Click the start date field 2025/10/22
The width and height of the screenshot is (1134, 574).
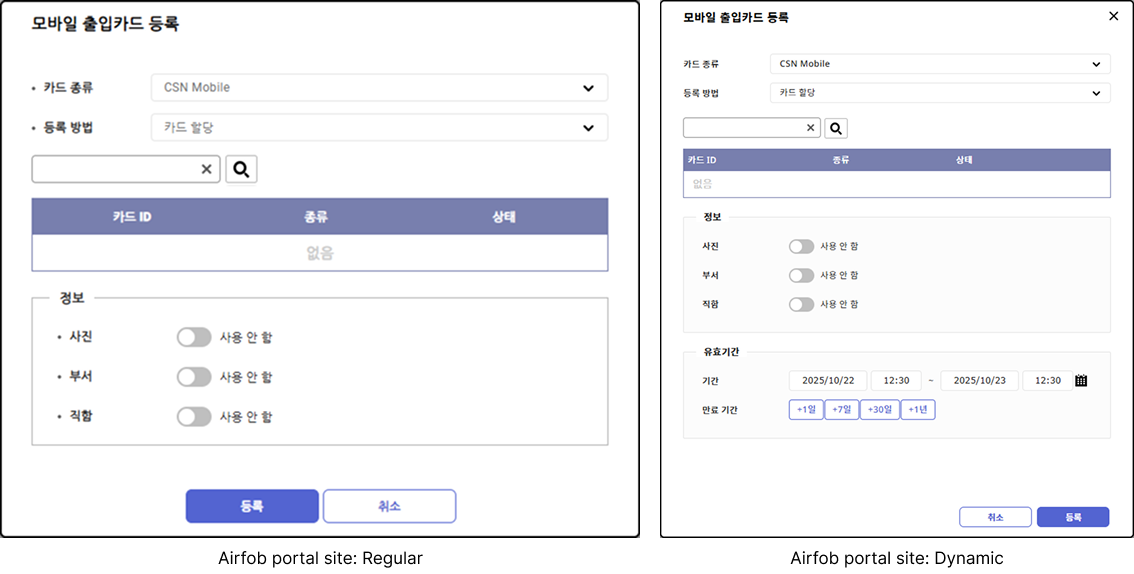[x=827, y=381]
